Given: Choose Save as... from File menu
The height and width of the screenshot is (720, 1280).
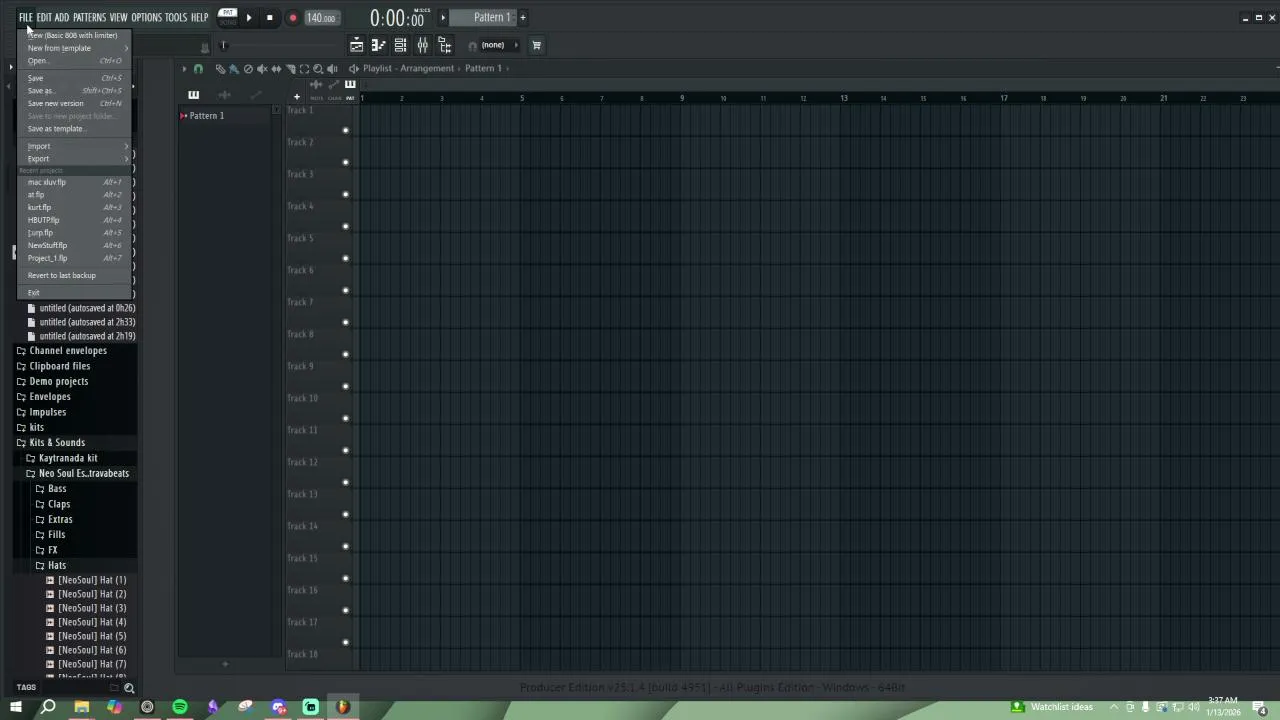Looking at the screenshot, I should 74,91.
